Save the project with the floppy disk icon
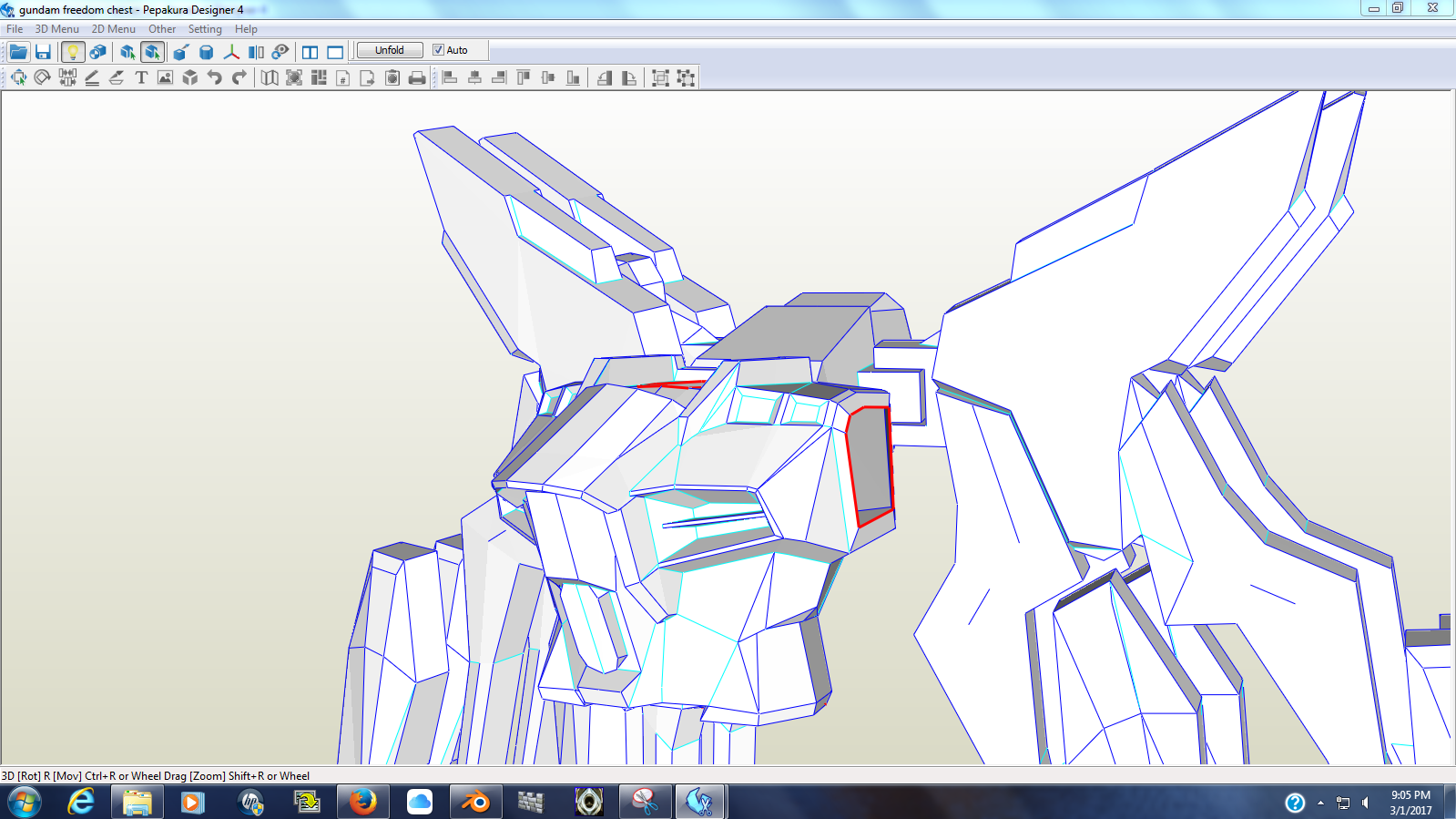The width and height of the screenshot is (1456, 819). click(x=43, y=52)
